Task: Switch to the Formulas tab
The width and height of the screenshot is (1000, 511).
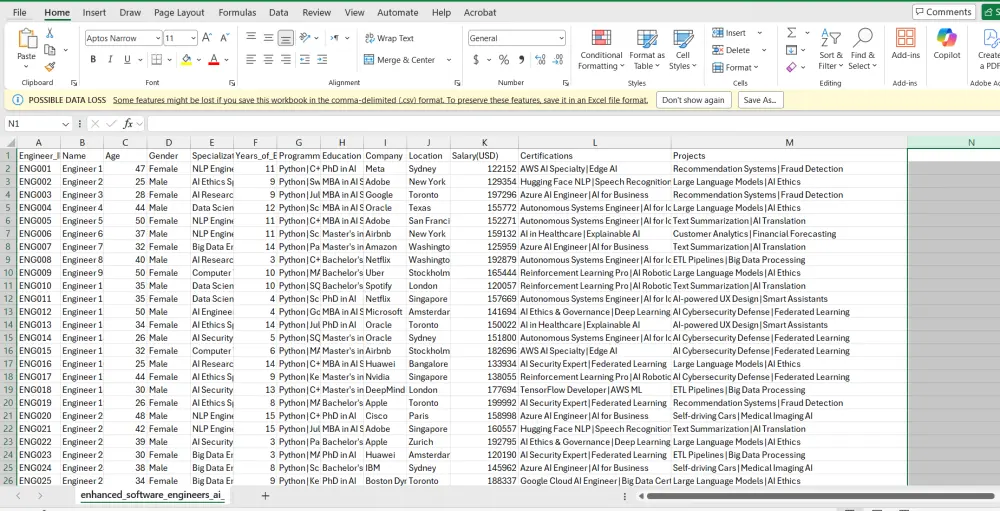Action: click(237, 12)
